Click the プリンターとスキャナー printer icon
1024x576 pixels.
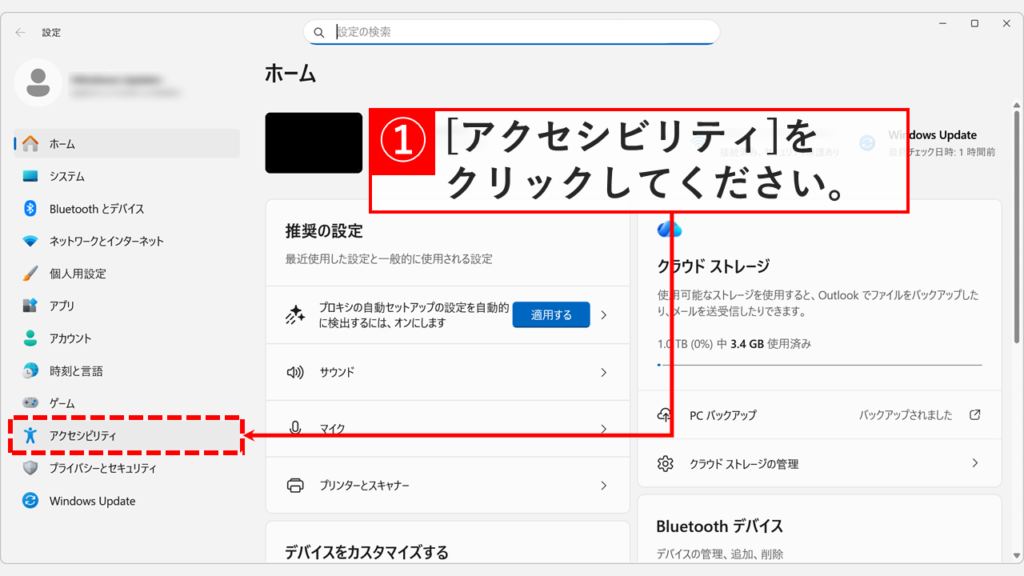[295, 485]
